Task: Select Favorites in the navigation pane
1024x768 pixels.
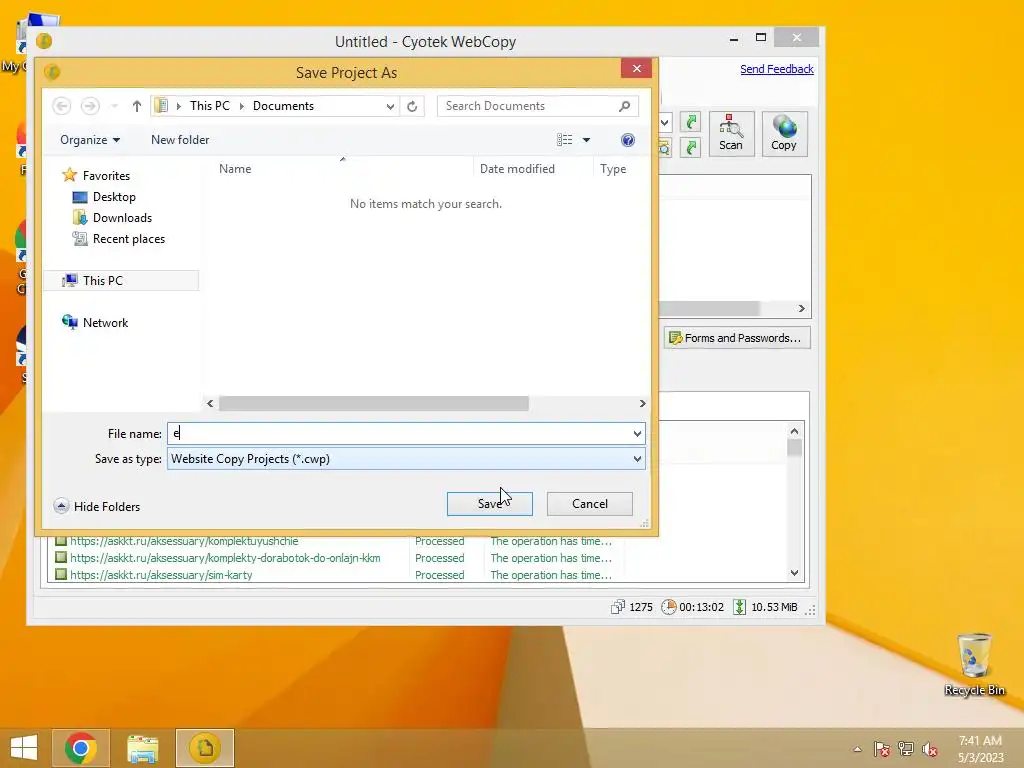Action: click(x=97, y=176)
